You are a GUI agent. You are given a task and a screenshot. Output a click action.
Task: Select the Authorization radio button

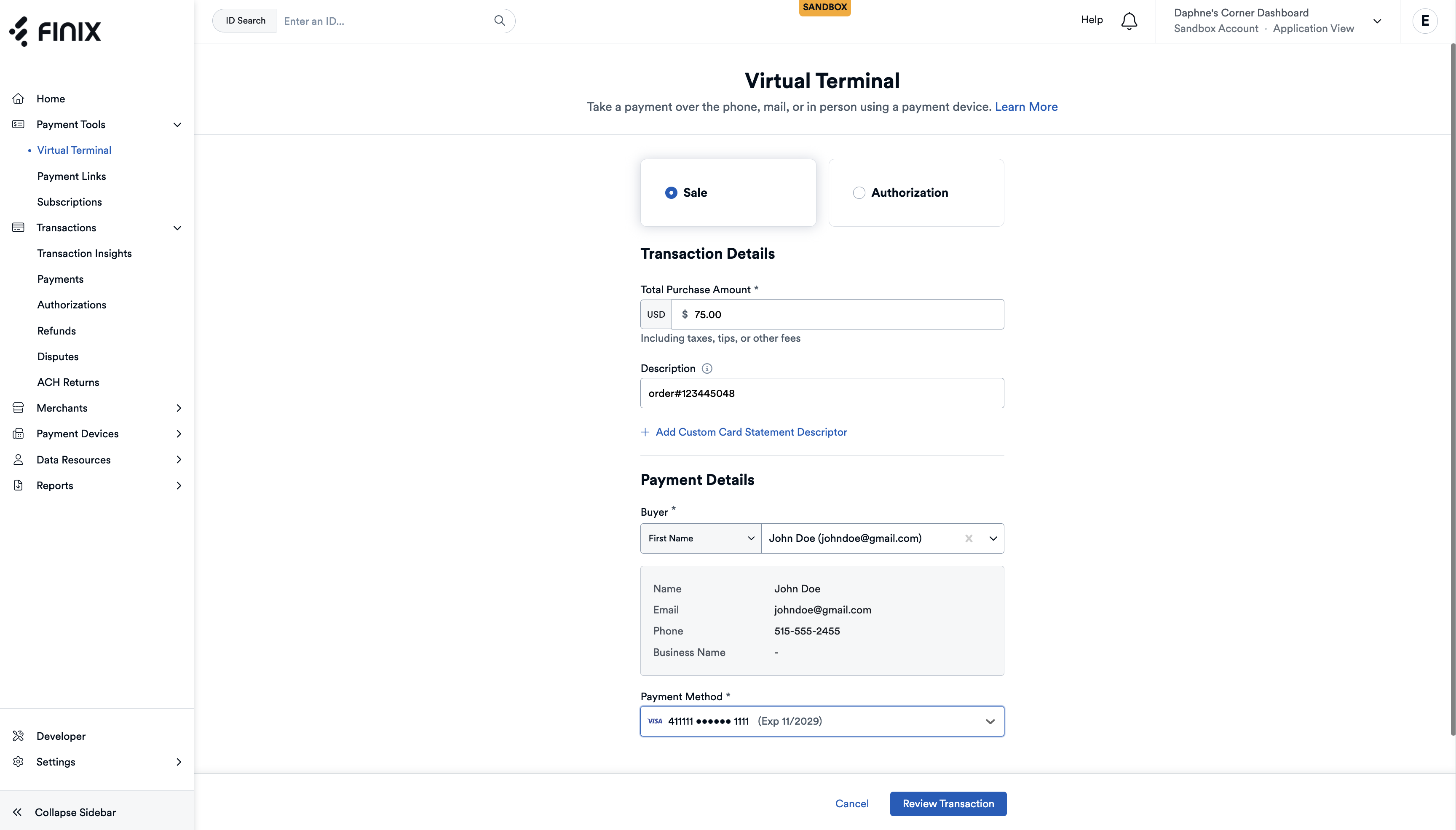click(859, 193)
